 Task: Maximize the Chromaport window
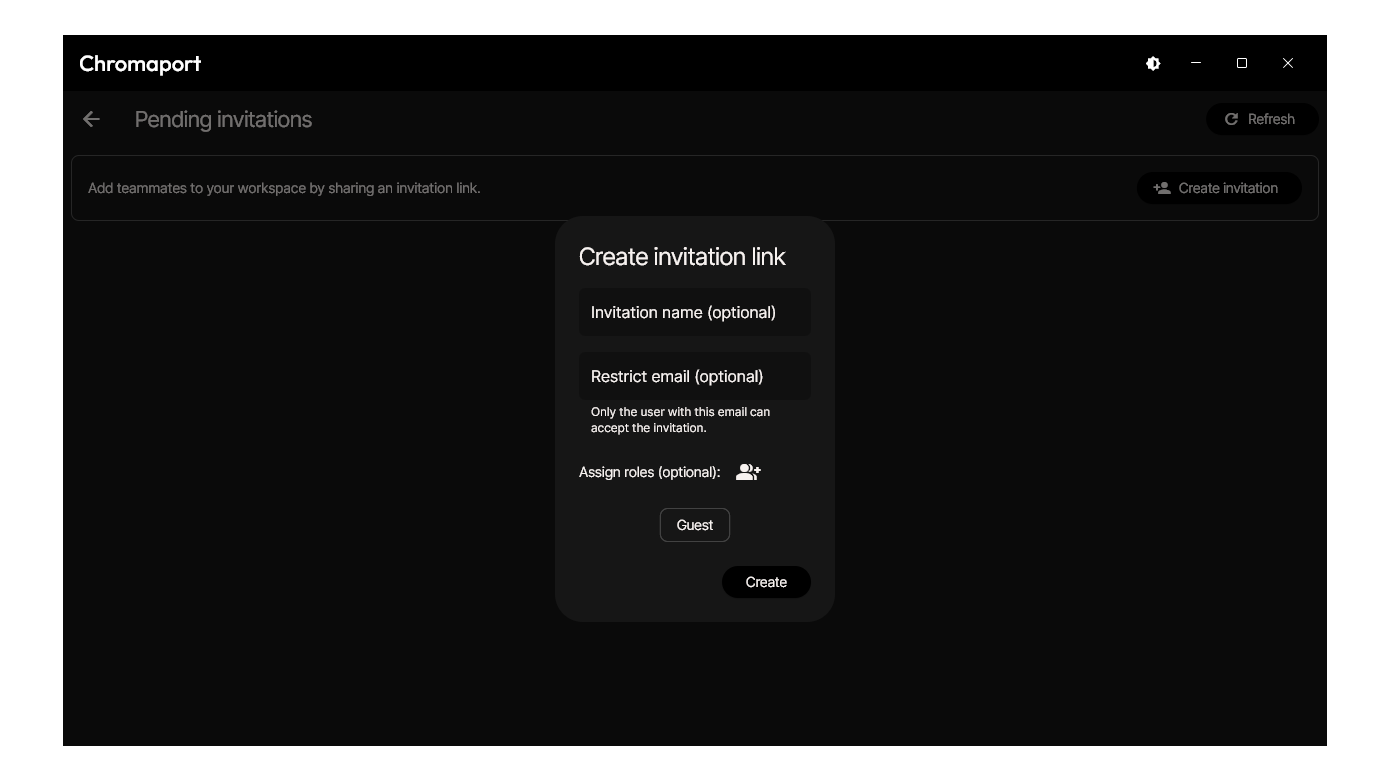[x=1242, y=63]
